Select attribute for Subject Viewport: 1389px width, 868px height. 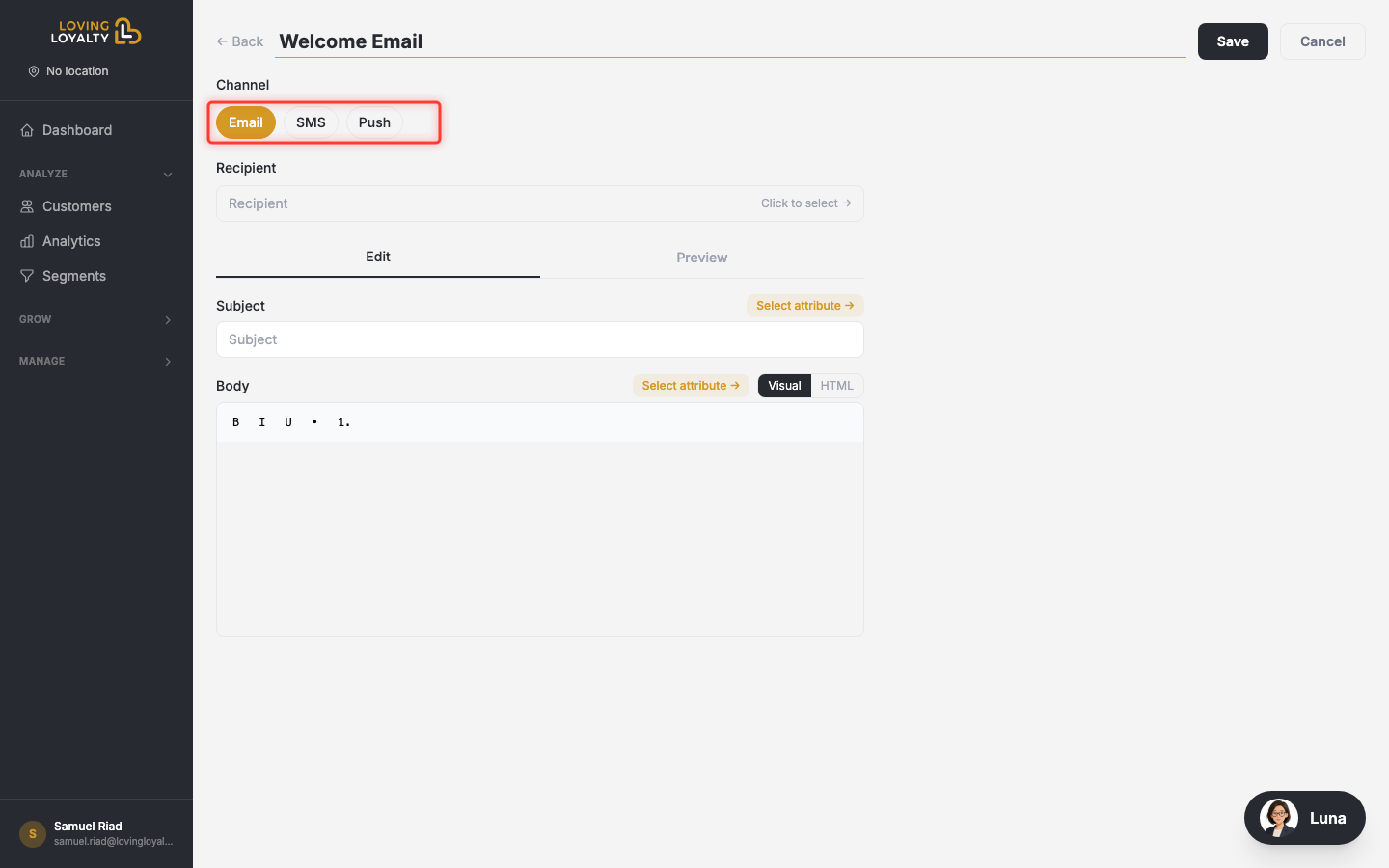pos(804,306)
